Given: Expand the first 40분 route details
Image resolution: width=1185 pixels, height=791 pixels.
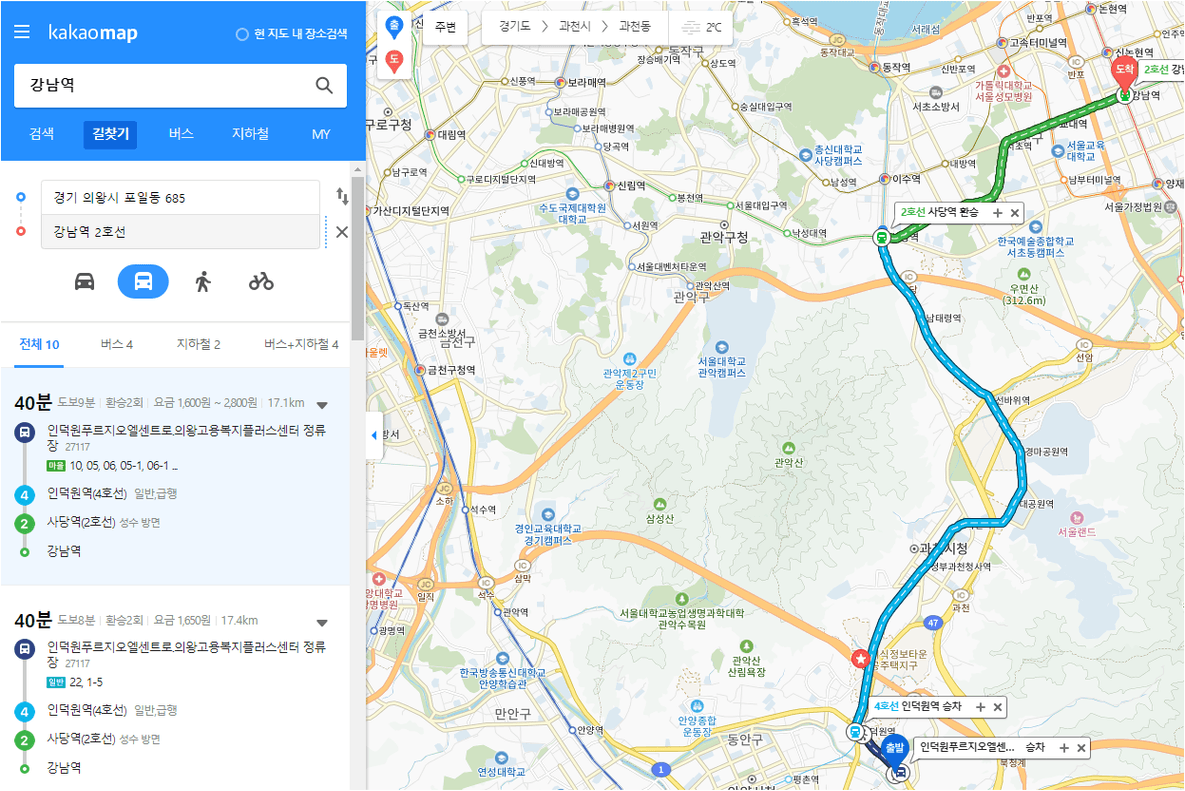Looking at the screenshot, I should pyautogui.click(x=322, y=405).
